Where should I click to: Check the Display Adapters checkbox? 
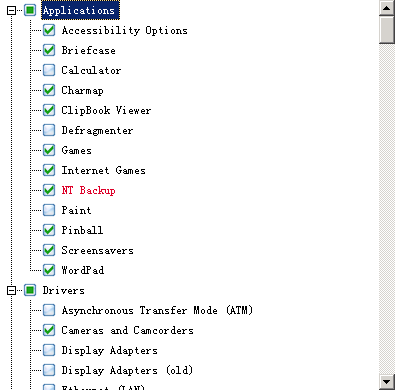coord(49,350)
